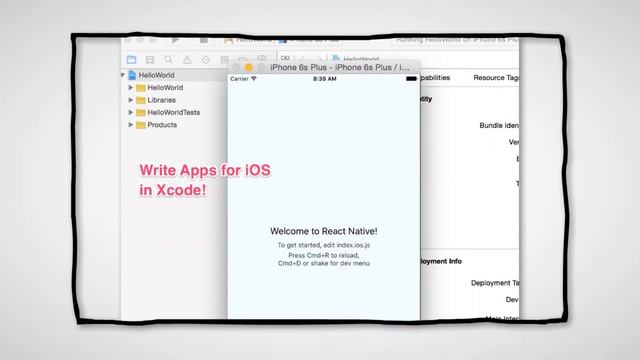The width and height of the screenshot is (640, 360).
Task: Expand the HelloWorld folder disclosure triangle
Action: coord(131,87)
